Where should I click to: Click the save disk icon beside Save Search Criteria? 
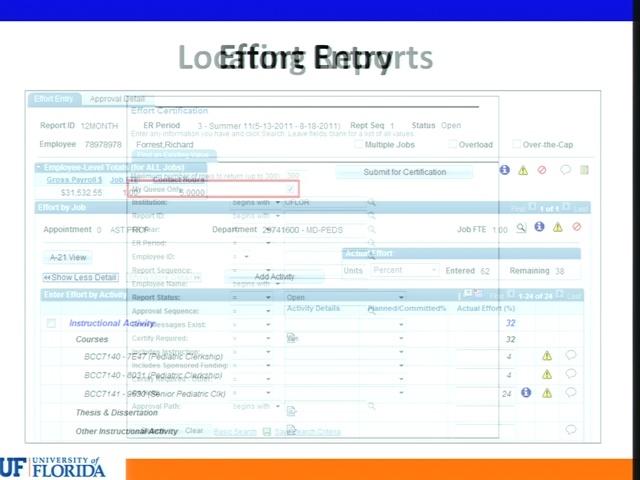tap(267, 431)
